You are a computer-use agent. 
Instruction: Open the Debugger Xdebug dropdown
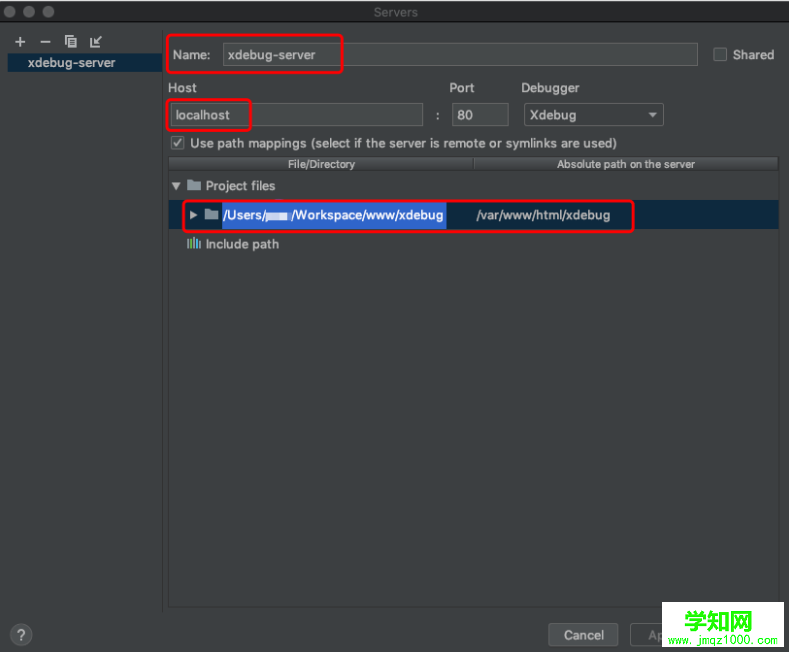pos(594,115)
